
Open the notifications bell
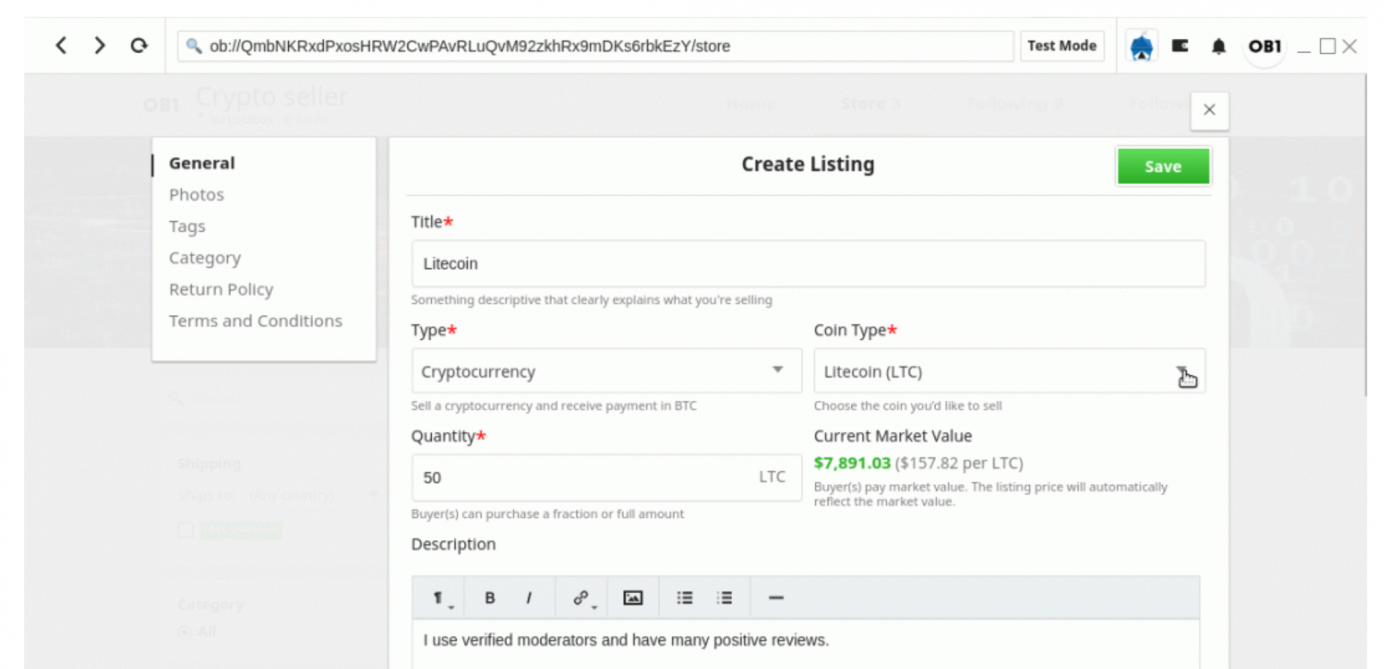[x=1218, y=46]
